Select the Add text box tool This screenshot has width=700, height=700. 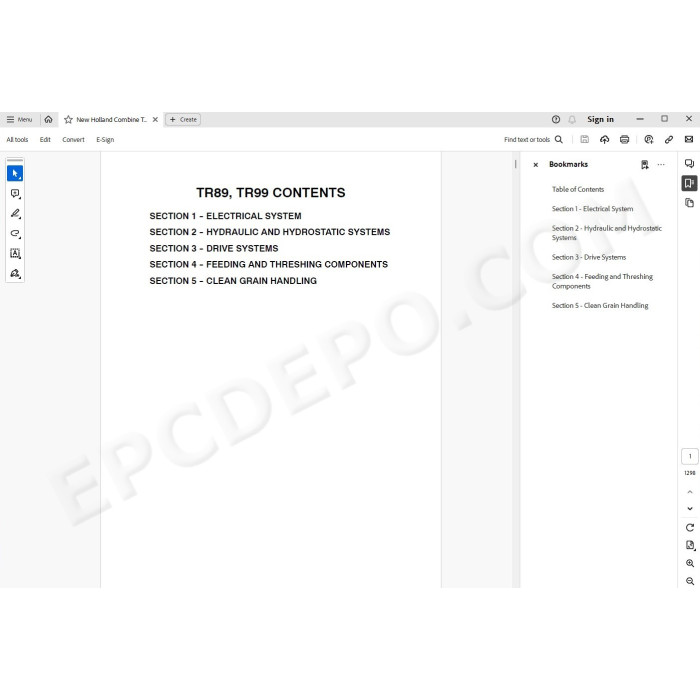tap(15, 253)
